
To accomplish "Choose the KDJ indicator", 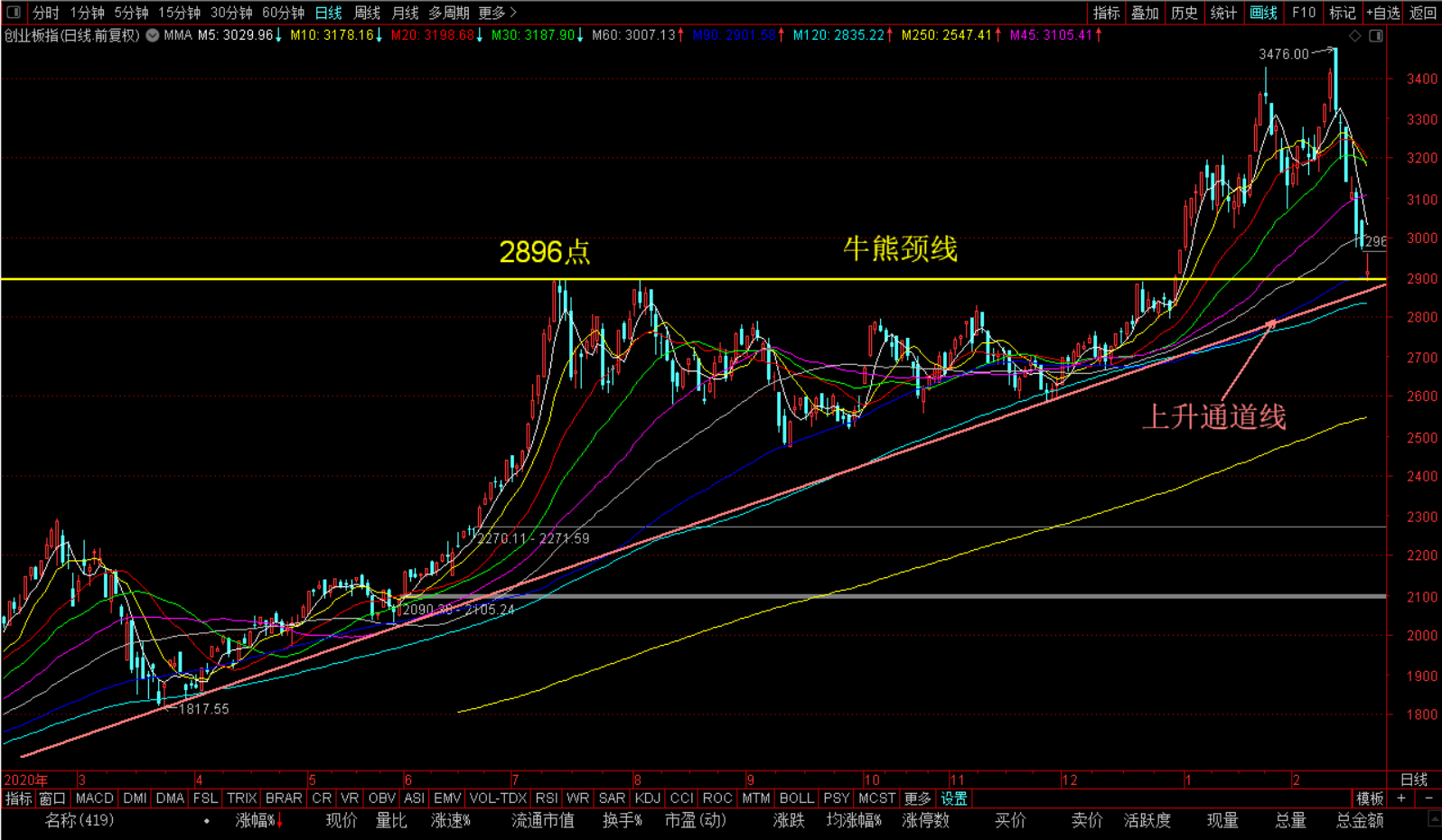I will (648, 798).
